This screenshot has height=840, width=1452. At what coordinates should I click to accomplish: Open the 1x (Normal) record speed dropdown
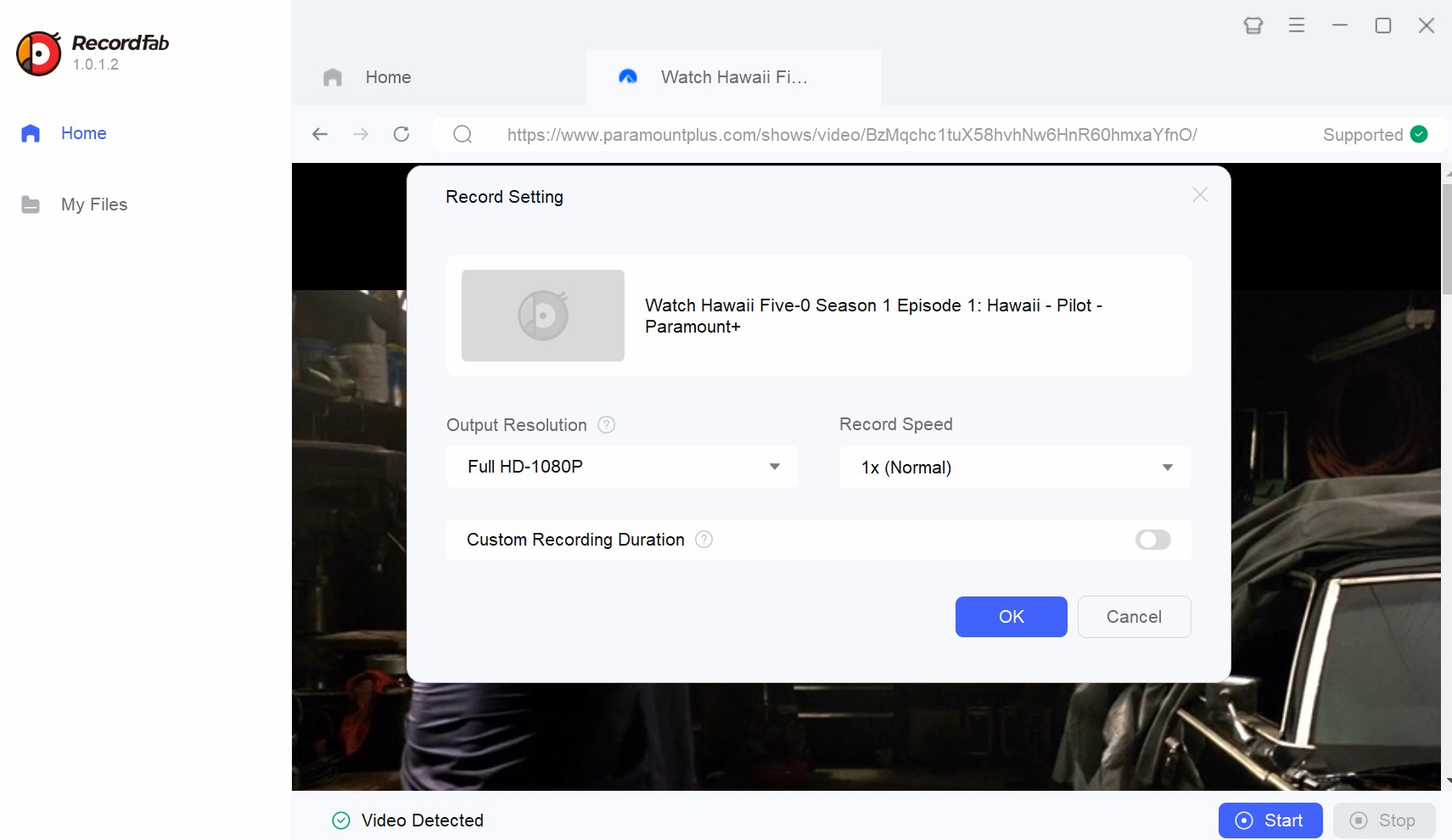point(1015,468)
